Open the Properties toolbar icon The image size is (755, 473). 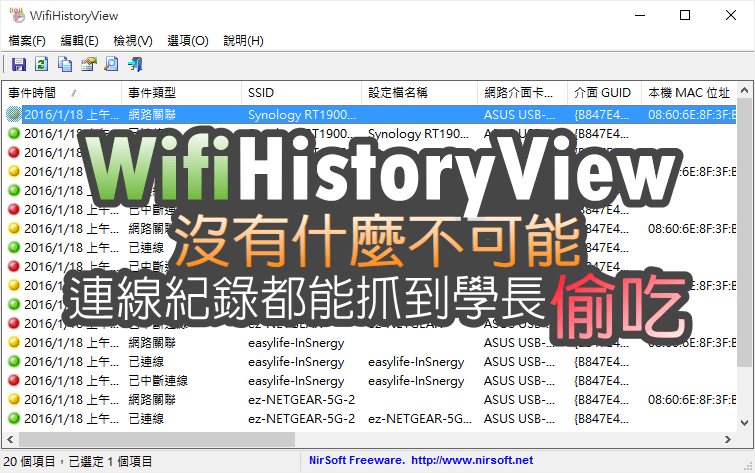tap(89, 64)
